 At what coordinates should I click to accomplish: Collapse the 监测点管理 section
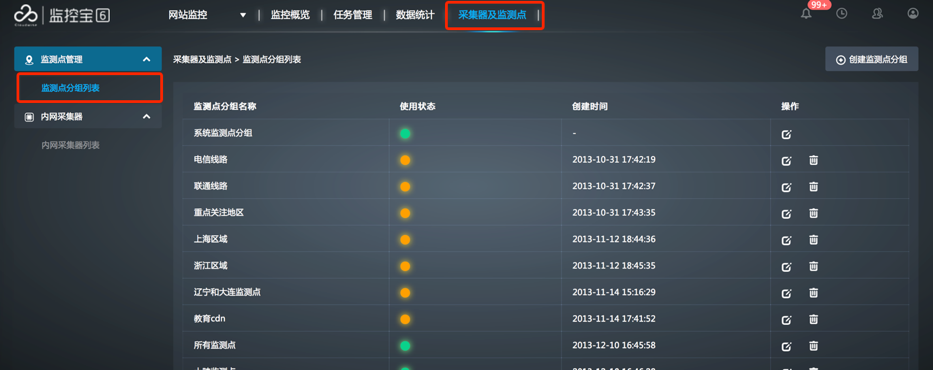[x=147, y=59]
